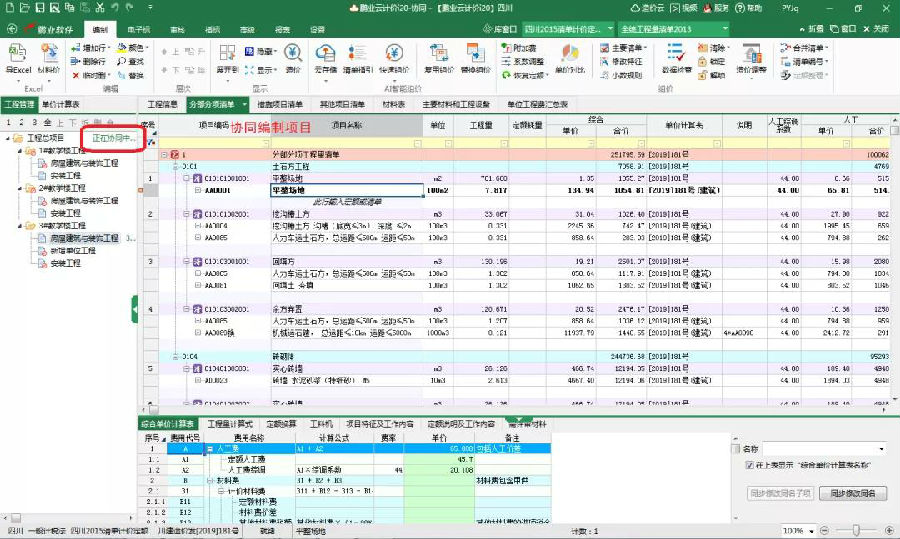Click the 快速组价 quick pricing icon
Viewport: 900px width, 539px height.
coord(394,54)
